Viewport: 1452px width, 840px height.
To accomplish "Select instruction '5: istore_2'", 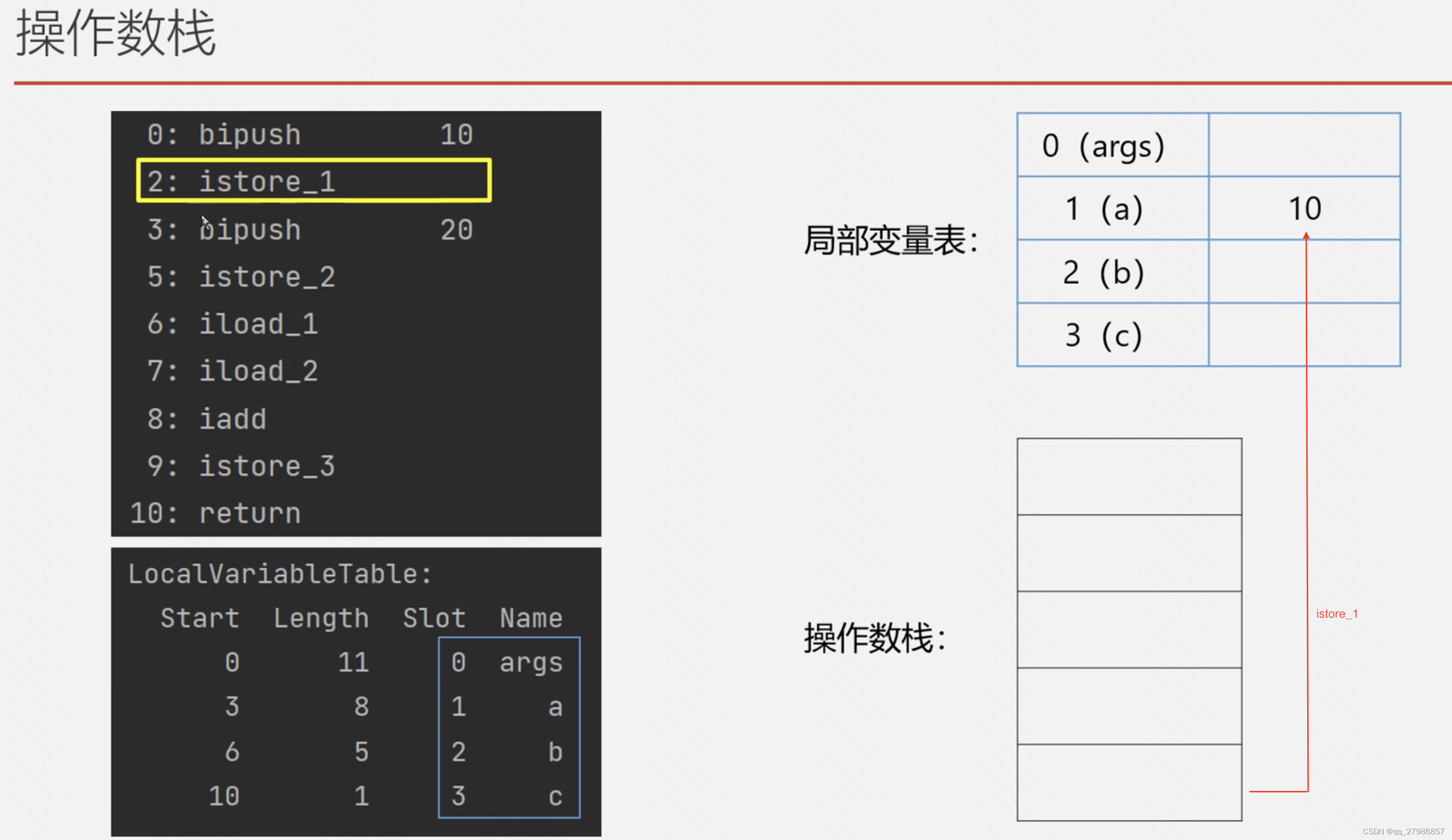I will [241, 277].
